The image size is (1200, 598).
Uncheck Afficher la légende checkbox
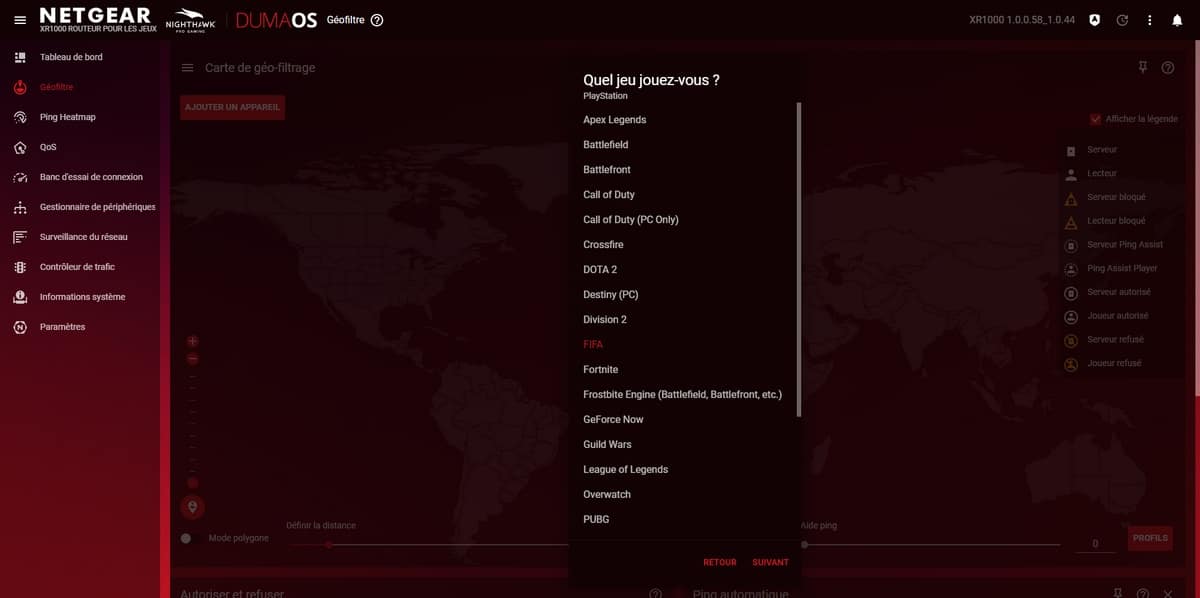(1096, 119)
